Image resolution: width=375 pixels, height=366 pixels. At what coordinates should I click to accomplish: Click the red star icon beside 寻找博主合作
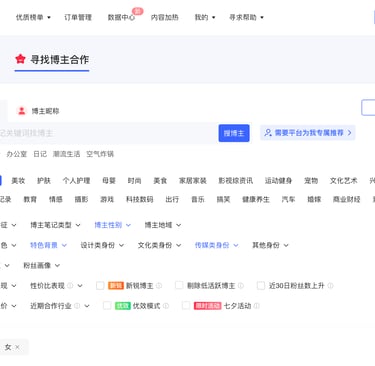pos(20,59)
